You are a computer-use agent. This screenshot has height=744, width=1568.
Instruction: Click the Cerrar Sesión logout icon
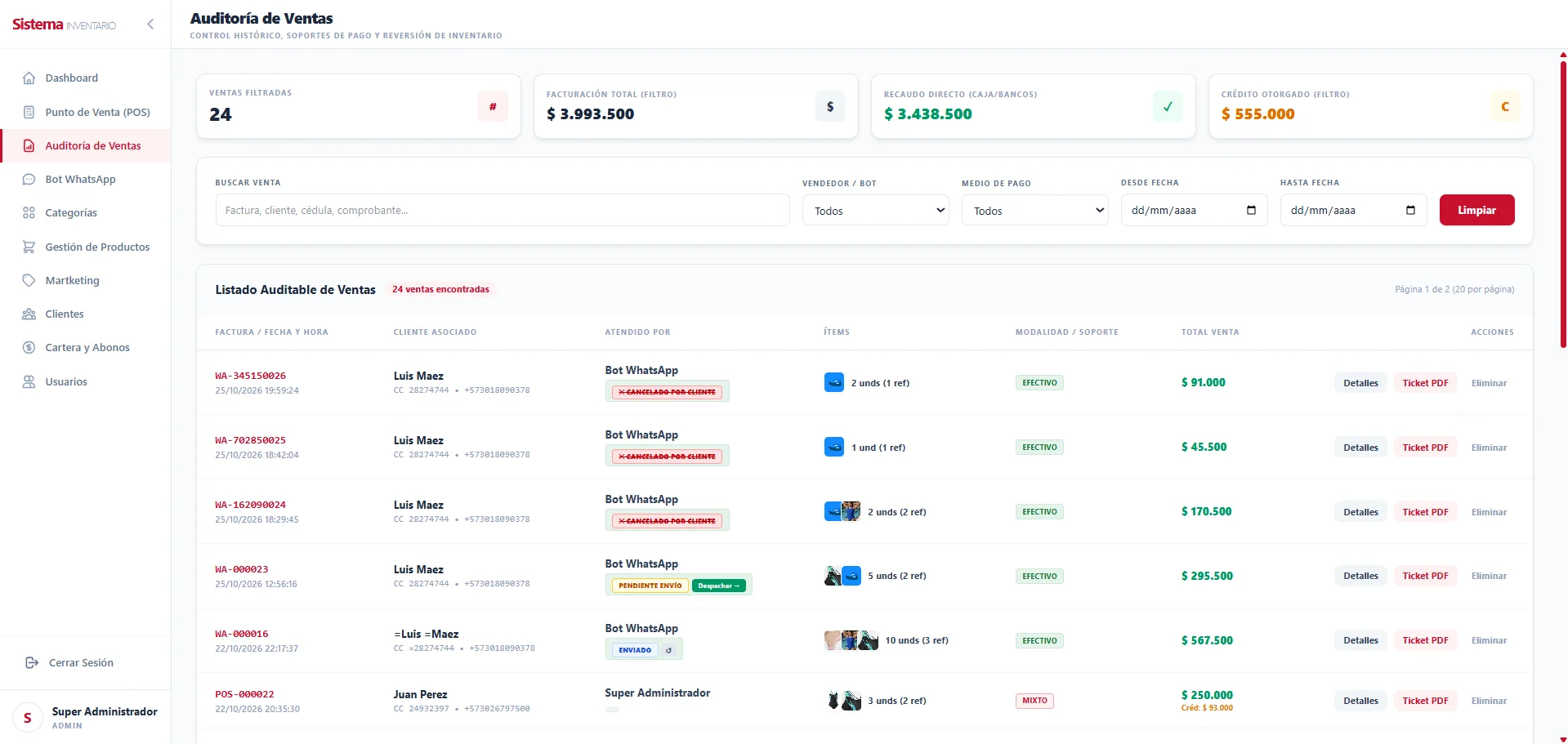point(32,662)
